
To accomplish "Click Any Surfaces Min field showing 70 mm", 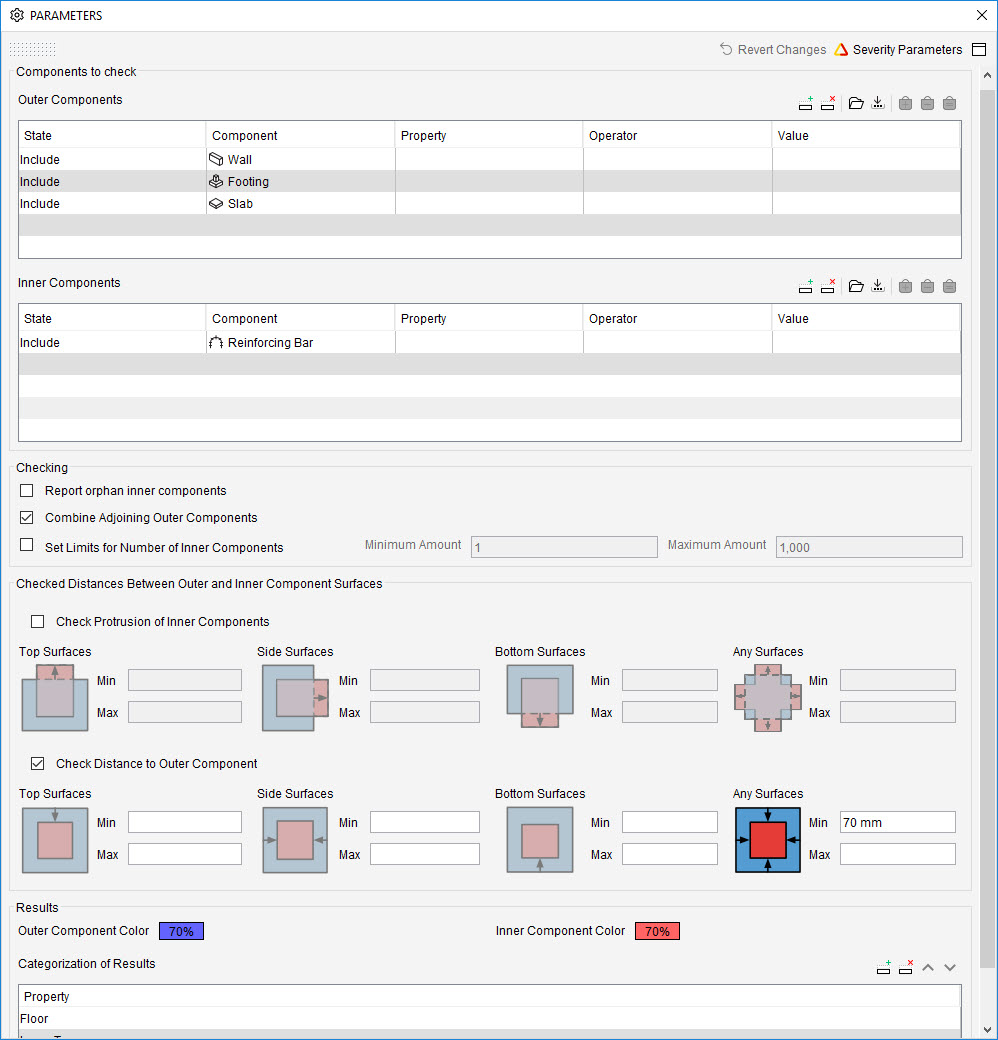I will coord(897,823).
